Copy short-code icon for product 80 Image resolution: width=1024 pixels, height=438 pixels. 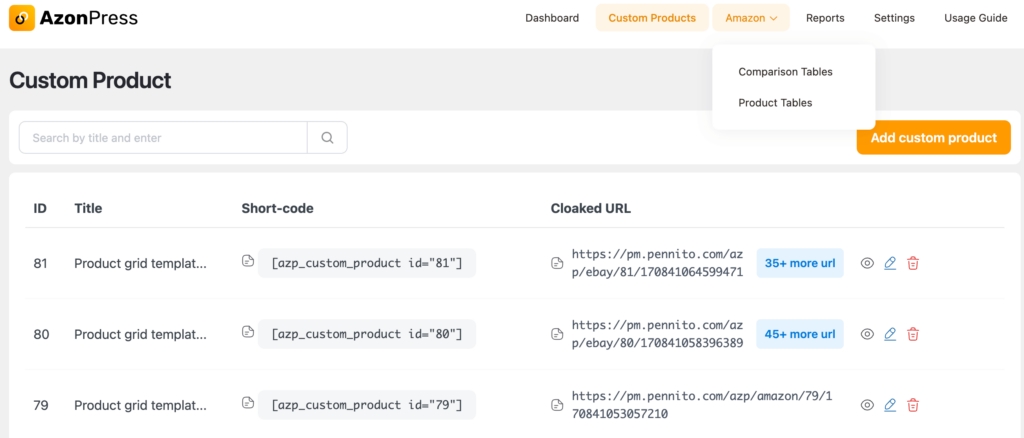248,333
